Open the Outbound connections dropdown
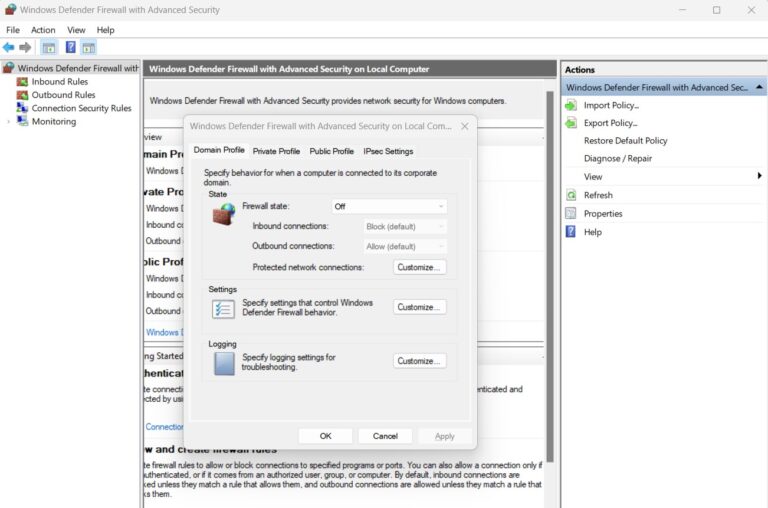Viewport: 768px width, 508px height. 404,246
